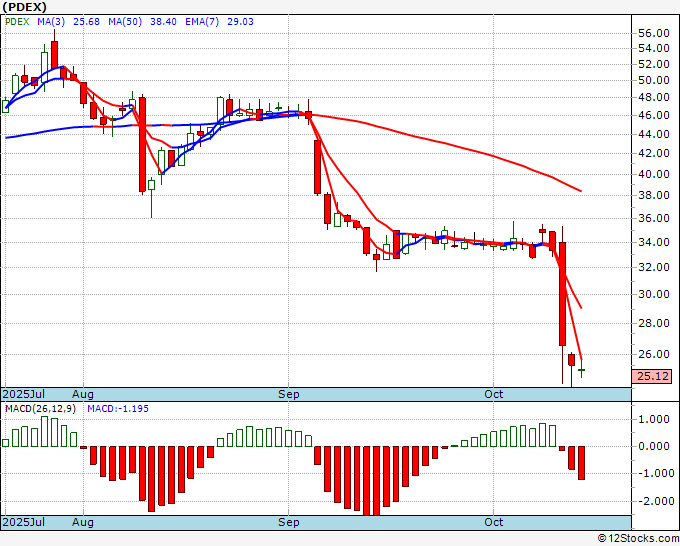
Task: Click 2025Jul on the price chart date axis
Action: [x=24, y=394]
